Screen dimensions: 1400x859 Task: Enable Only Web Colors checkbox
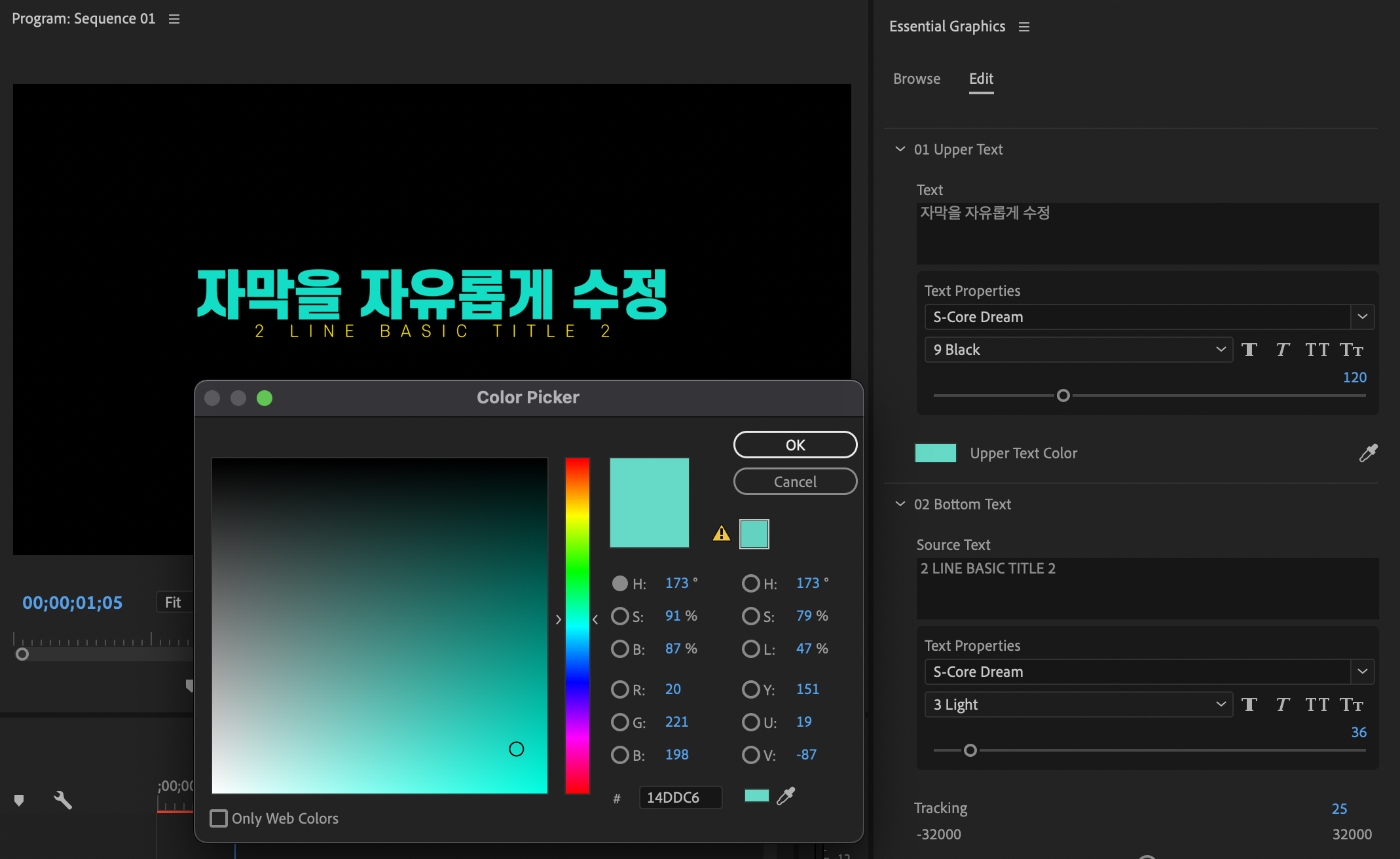coord(219,818)
